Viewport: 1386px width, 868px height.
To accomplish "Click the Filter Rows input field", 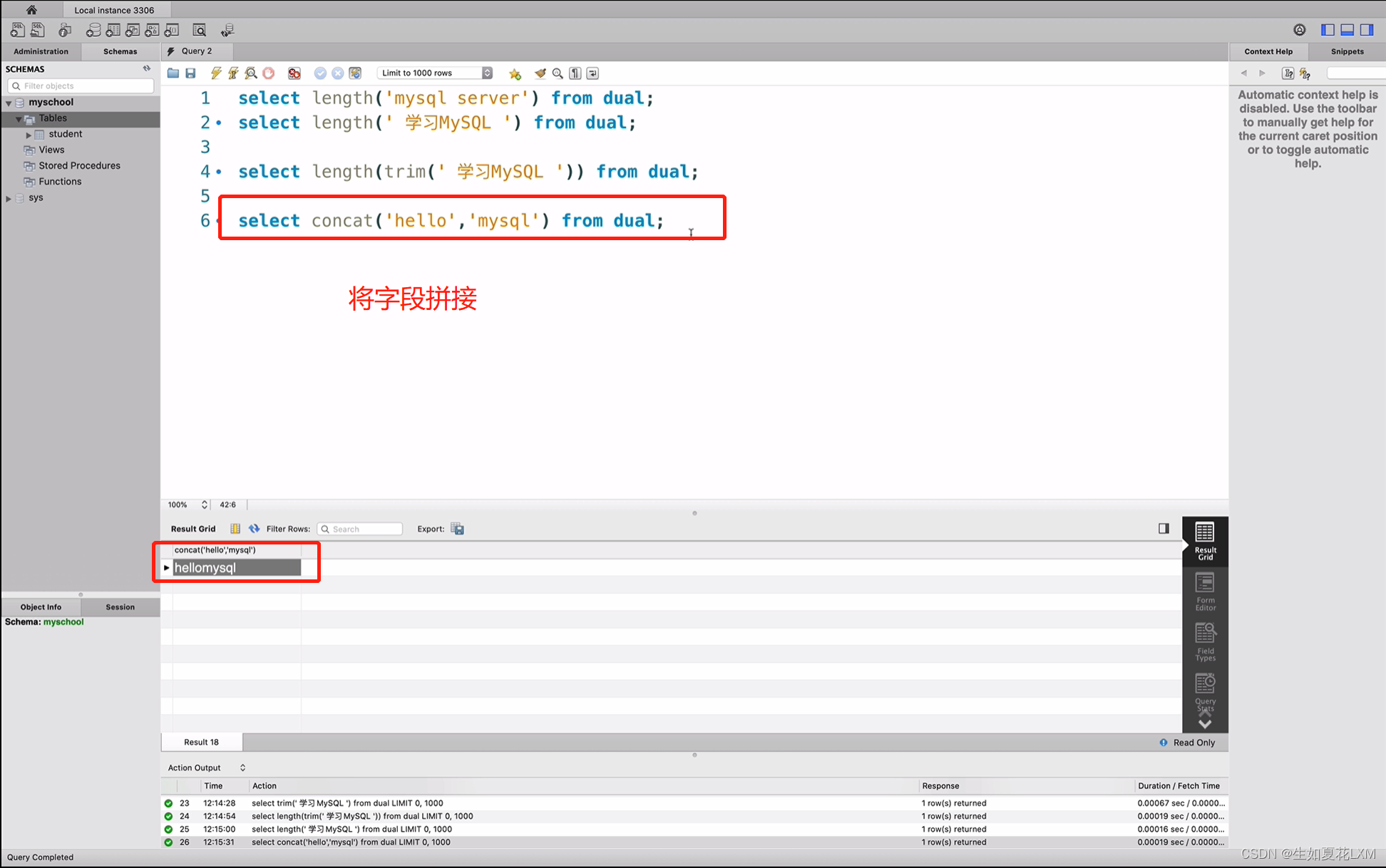I will click(x=360, y=528).
